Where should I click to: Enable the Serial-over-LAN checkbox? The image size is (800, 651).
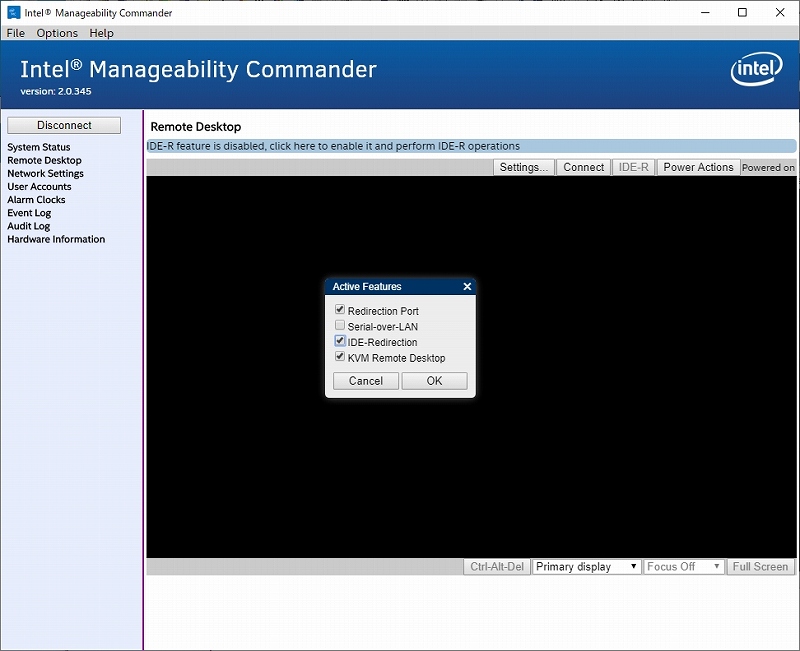tap(340, 326)
